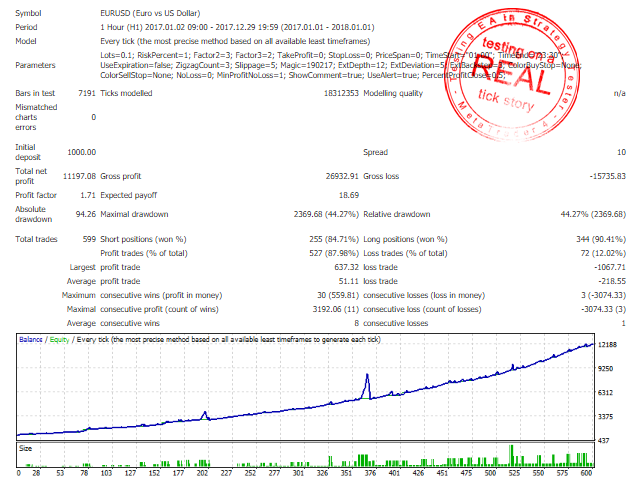Click the 'Period' label

coord(26,27)
